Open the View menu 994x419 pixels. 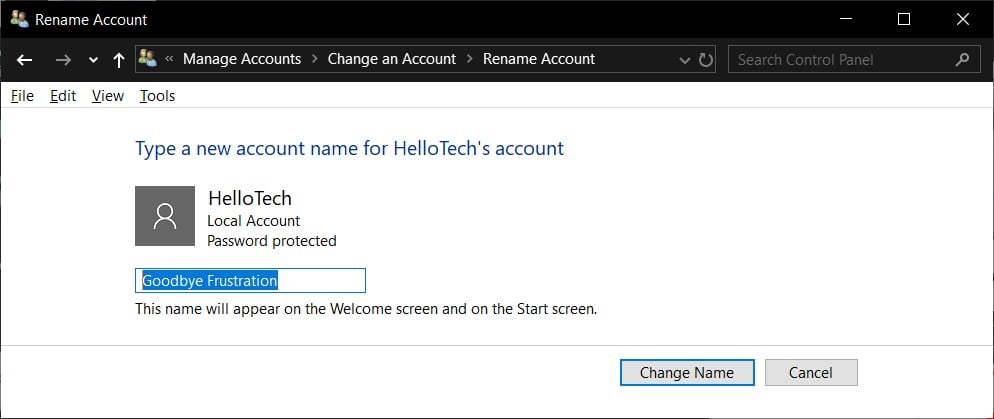tap(107, 96)
